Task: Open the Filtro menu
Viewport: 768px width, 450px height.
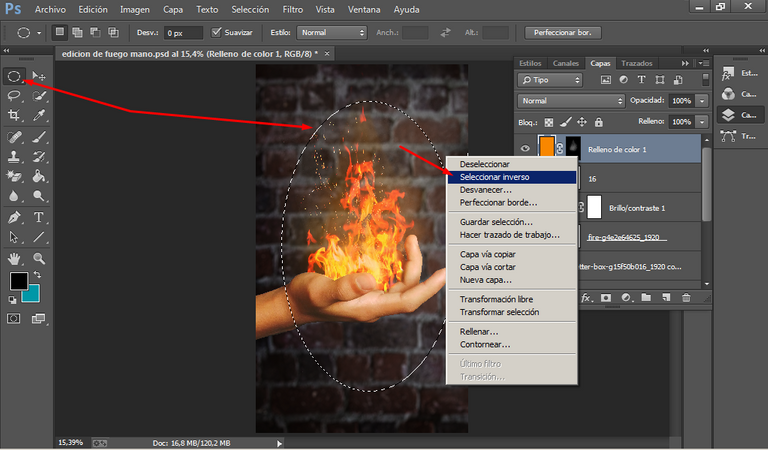Action: click(x=292, y=9)
